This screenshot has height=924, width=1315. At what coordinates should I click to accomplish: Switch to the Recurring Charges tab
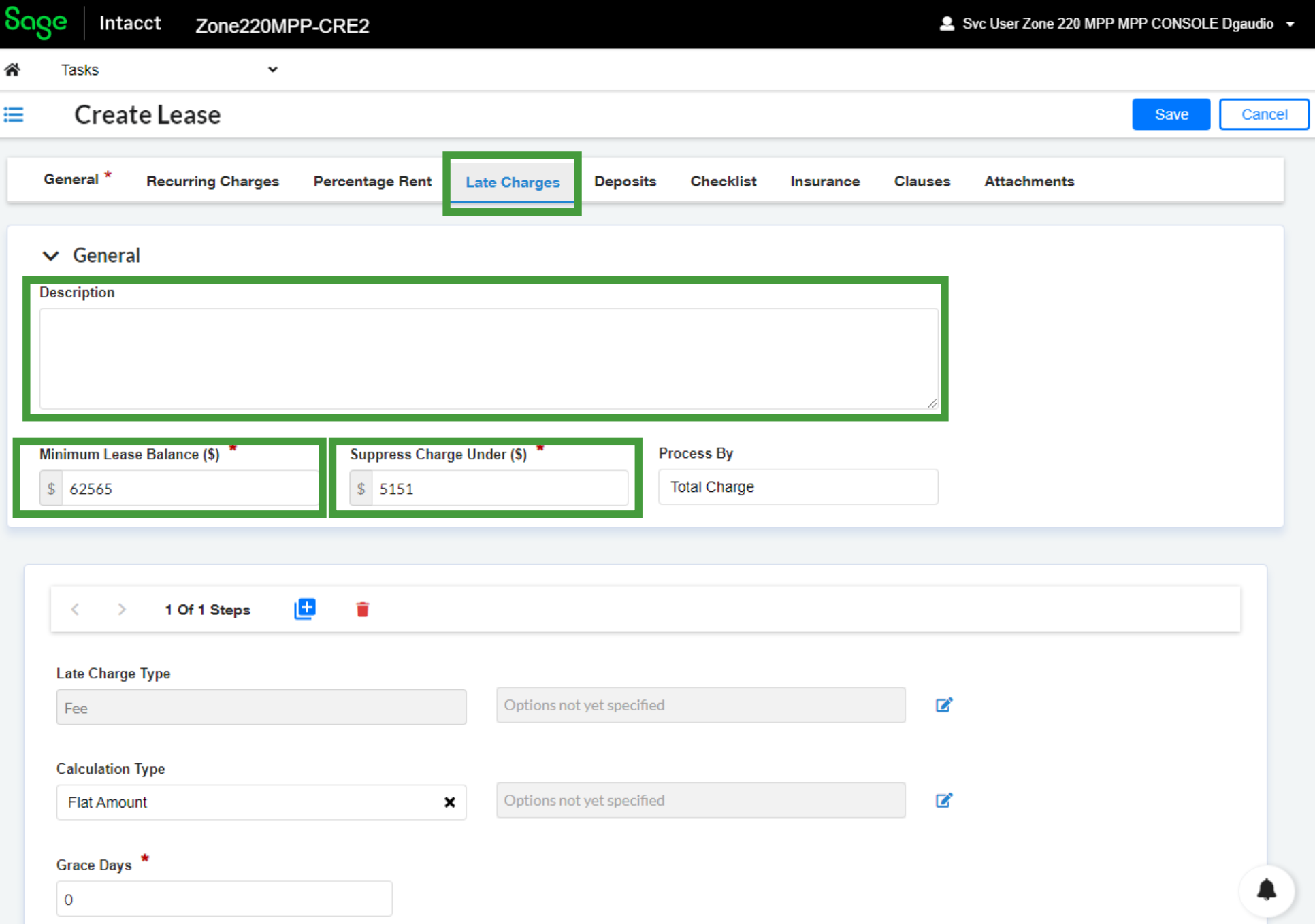click(212, 182)
